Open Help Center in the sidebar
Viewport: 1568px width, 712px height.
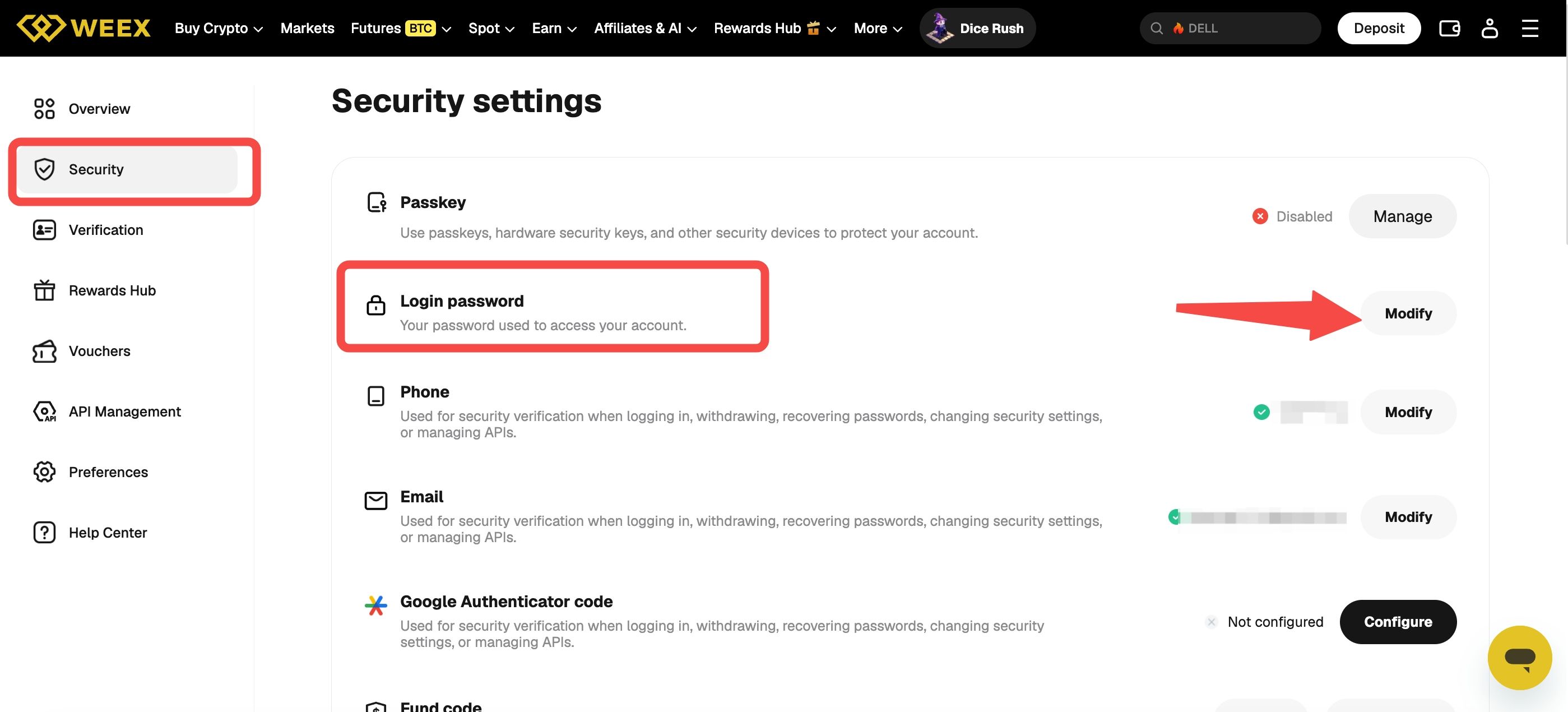pyautogui.click(x=127, y=533)
